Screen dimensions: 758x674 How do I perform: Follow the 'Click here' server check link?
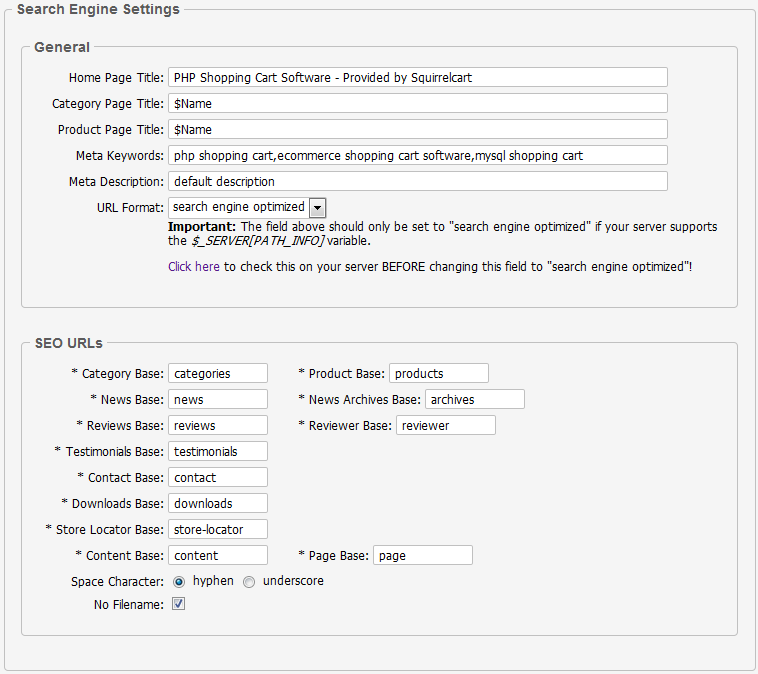pos(193,267)
